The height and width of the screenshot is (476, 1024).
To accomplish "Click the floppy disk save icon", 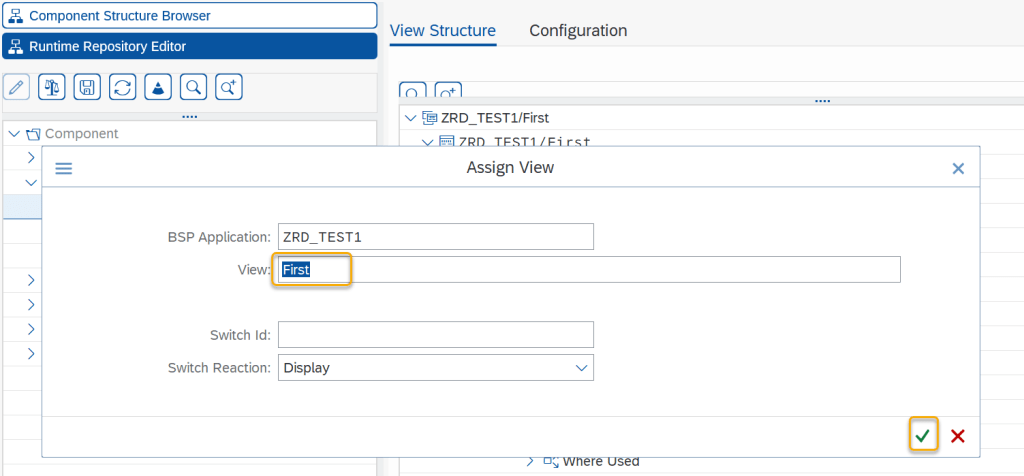I will tap(88, 87).
